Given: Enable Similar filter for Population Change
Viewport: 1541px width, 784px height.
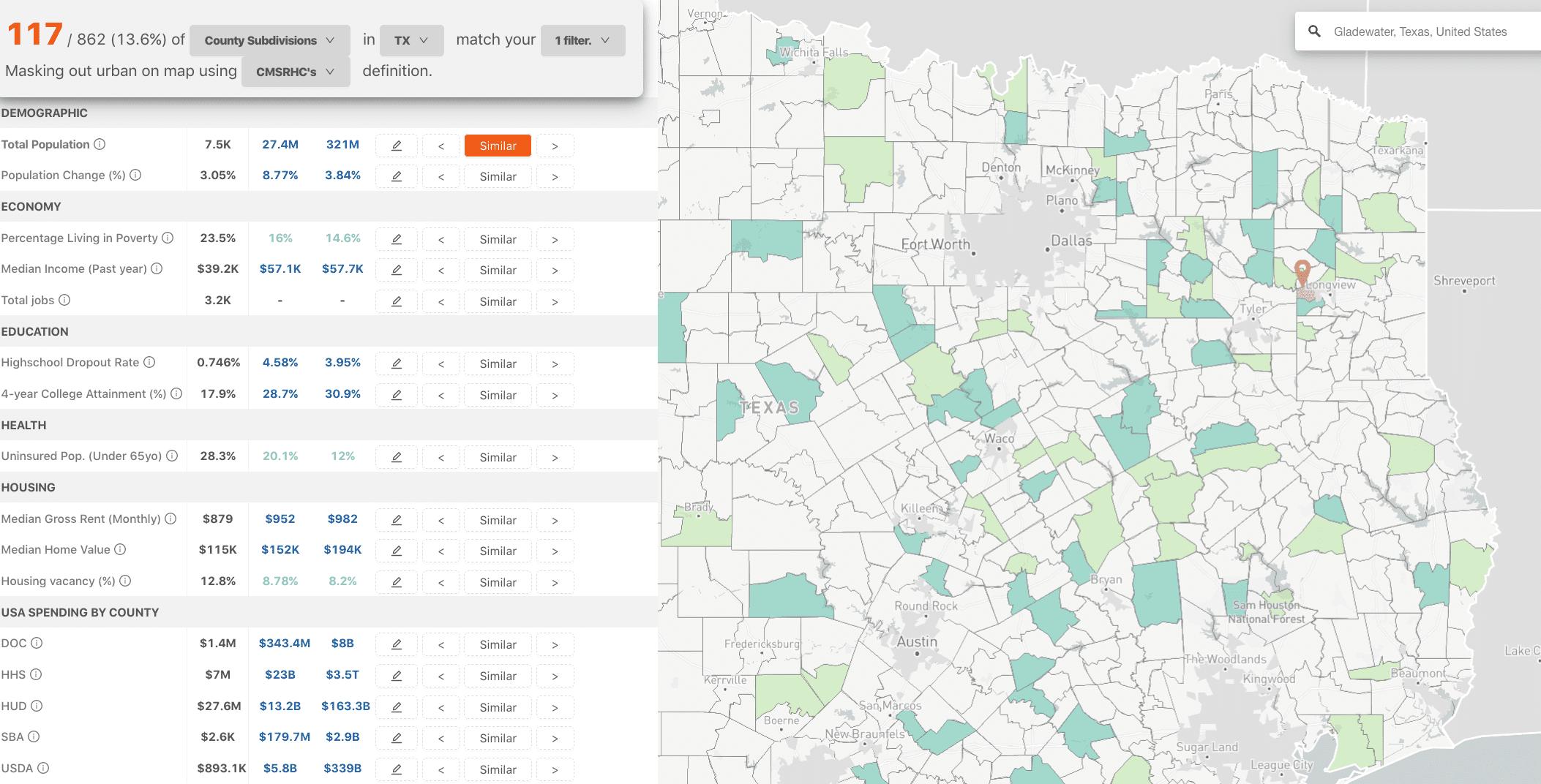Looking at the screenshot, I should click(x=498, y=176).
